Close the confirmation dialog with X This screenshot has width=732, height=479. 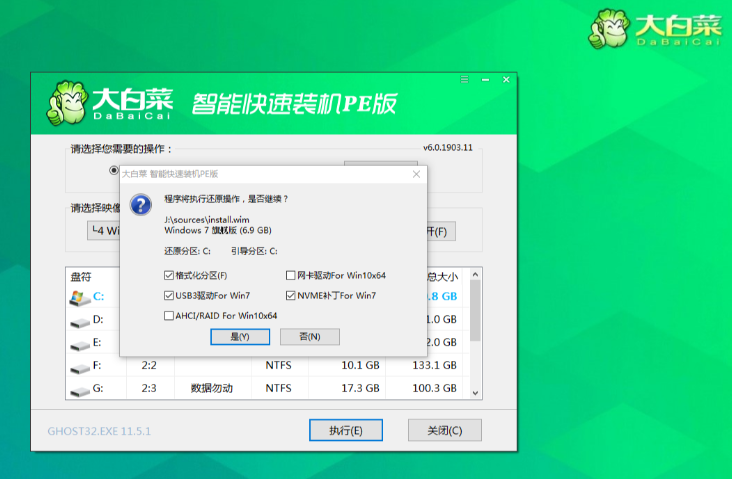point(416,174)
